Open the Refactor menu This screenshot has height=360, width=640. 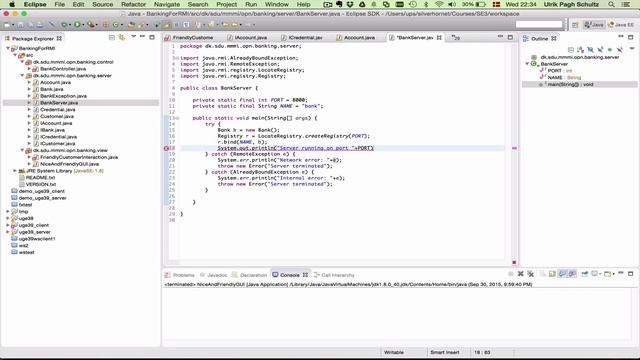pyautogui.click(x=133, y=4)
